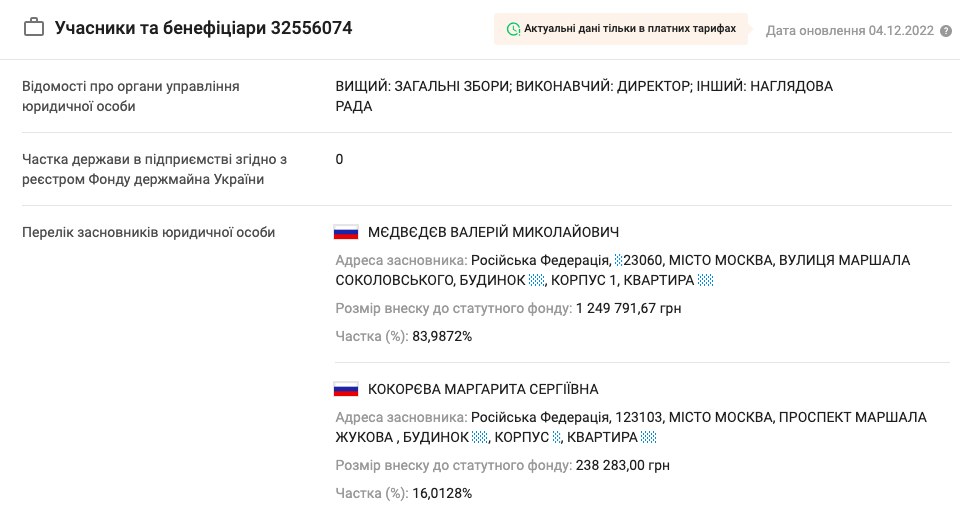Click the 'Учасники та бенефіціари 32556074' heading

[x=203, y=28]
